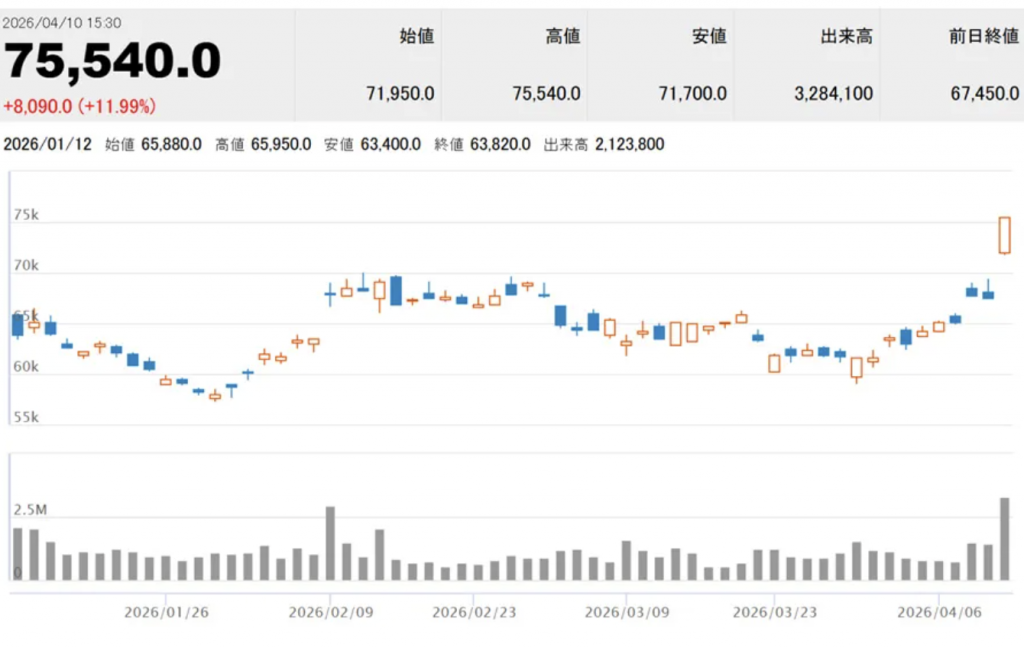Viewport: 1024px width, 648px height.
Task: Click the tallest volume bar at far right
Action: [x=1004, y=539]
